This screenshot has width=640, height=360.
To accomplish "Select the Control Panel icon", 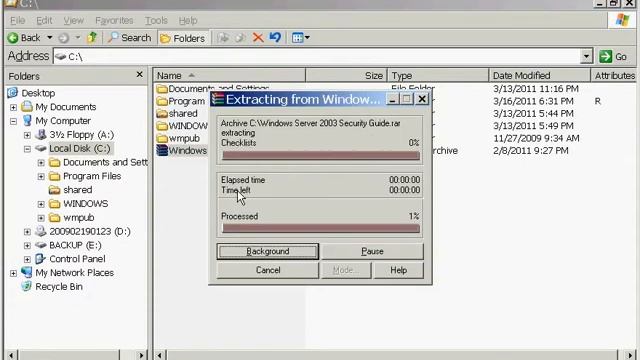I will pos(40,259).
